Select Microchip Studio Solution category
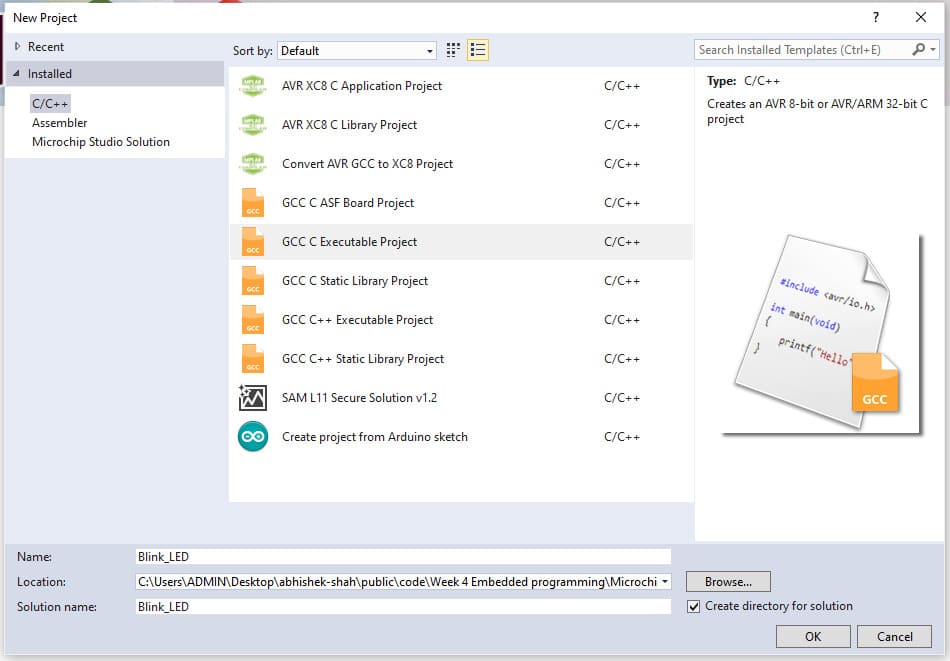Screen dimensions: 950x661 (x=101, y=142)
